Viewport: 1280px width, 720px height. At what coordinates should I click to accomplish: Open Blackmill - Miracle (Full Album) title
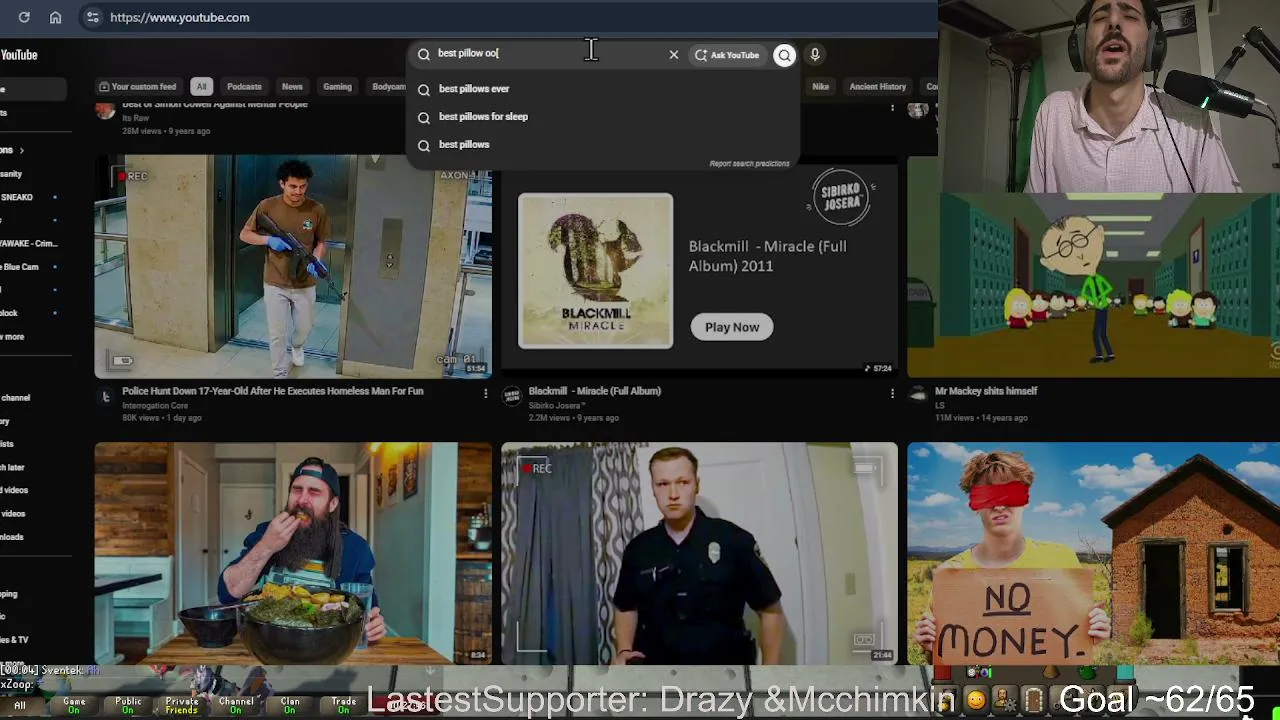coord(594,391)
